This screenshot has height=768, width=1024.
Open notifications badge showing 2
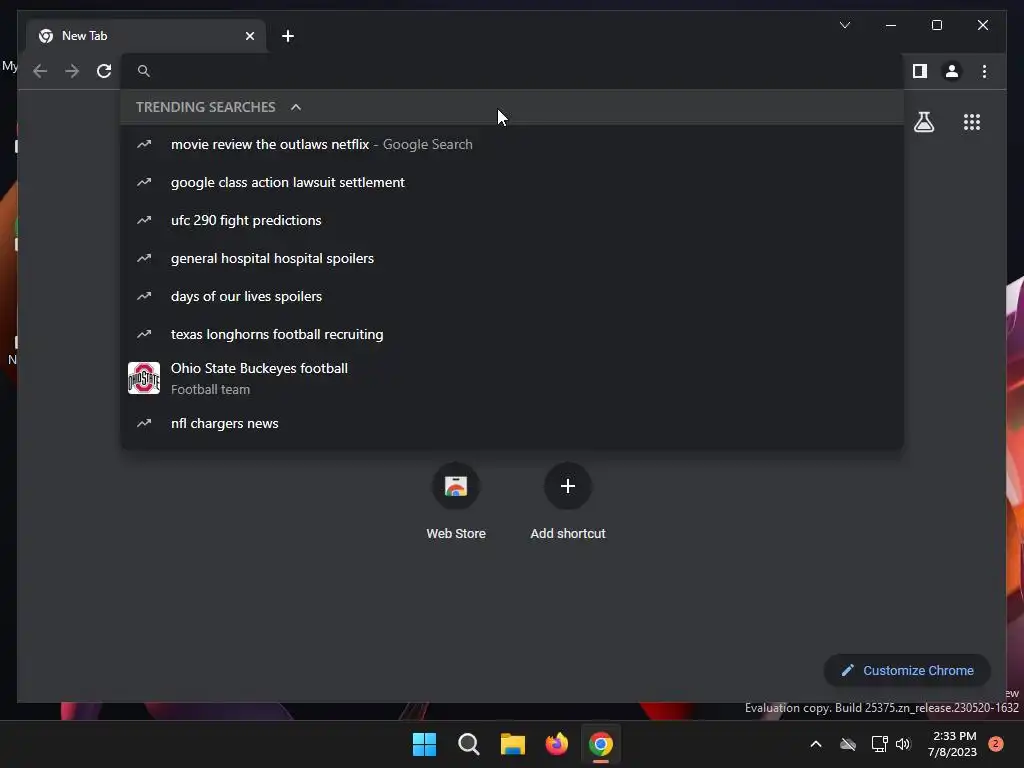click(996, 744)
